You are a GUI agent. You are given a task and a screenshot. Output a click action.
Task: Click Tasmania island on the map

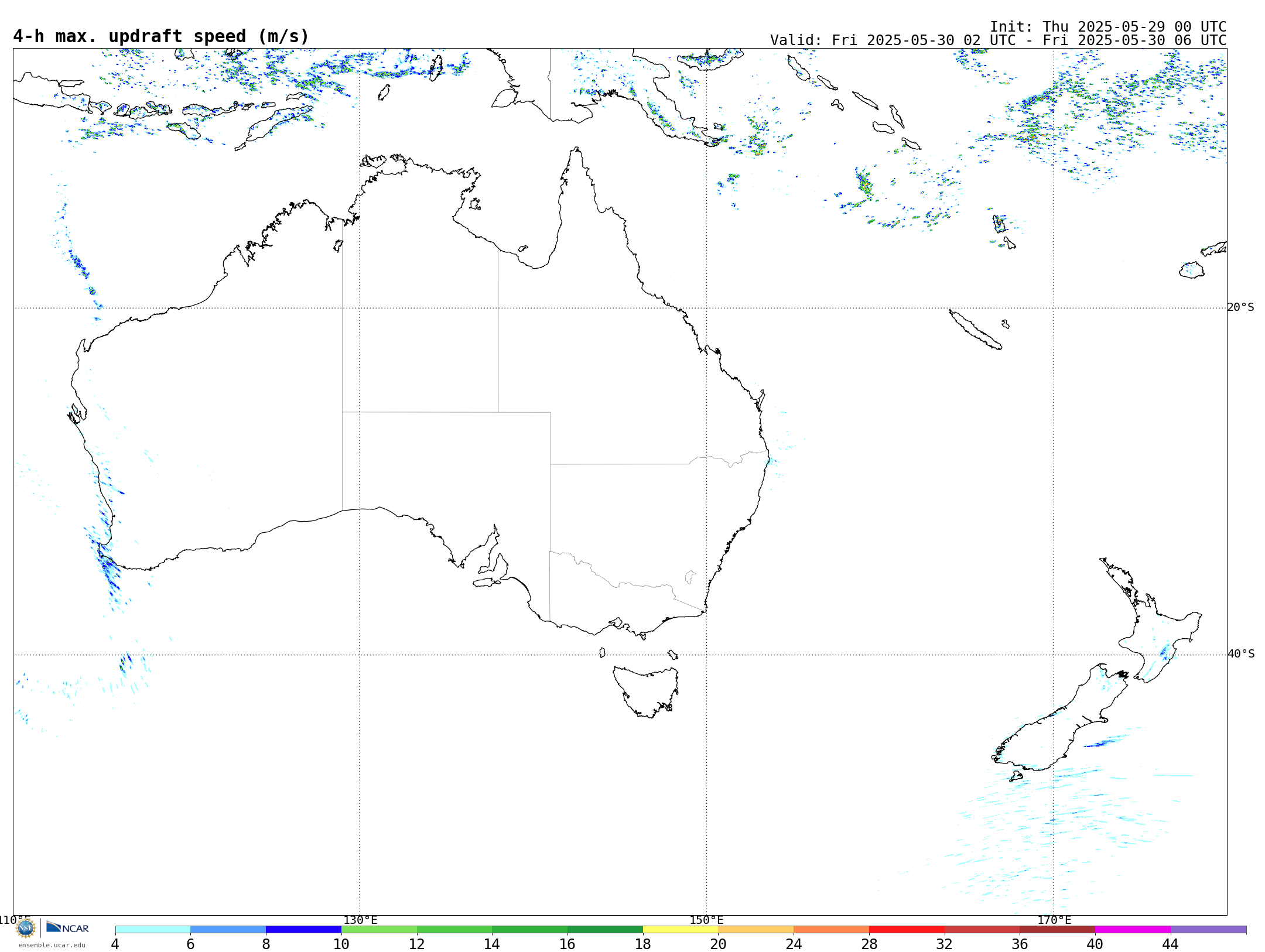click(646, 691)
